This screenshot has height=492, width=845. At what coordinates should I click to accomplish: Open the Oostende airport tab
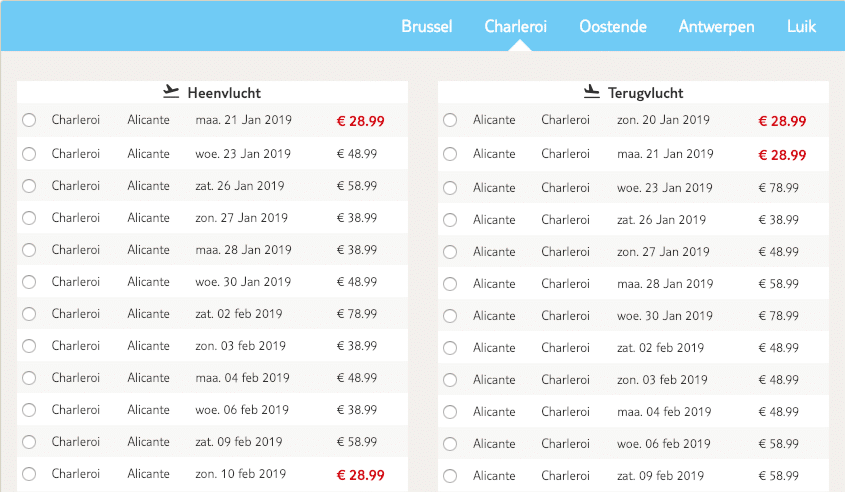tap(613, 26)
